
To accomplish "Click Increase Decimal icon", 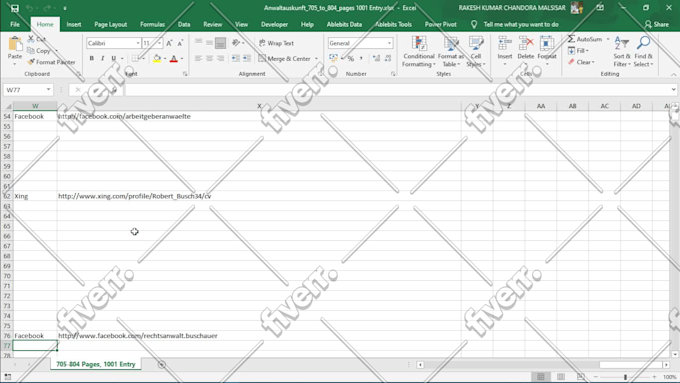I will point(376,59).
